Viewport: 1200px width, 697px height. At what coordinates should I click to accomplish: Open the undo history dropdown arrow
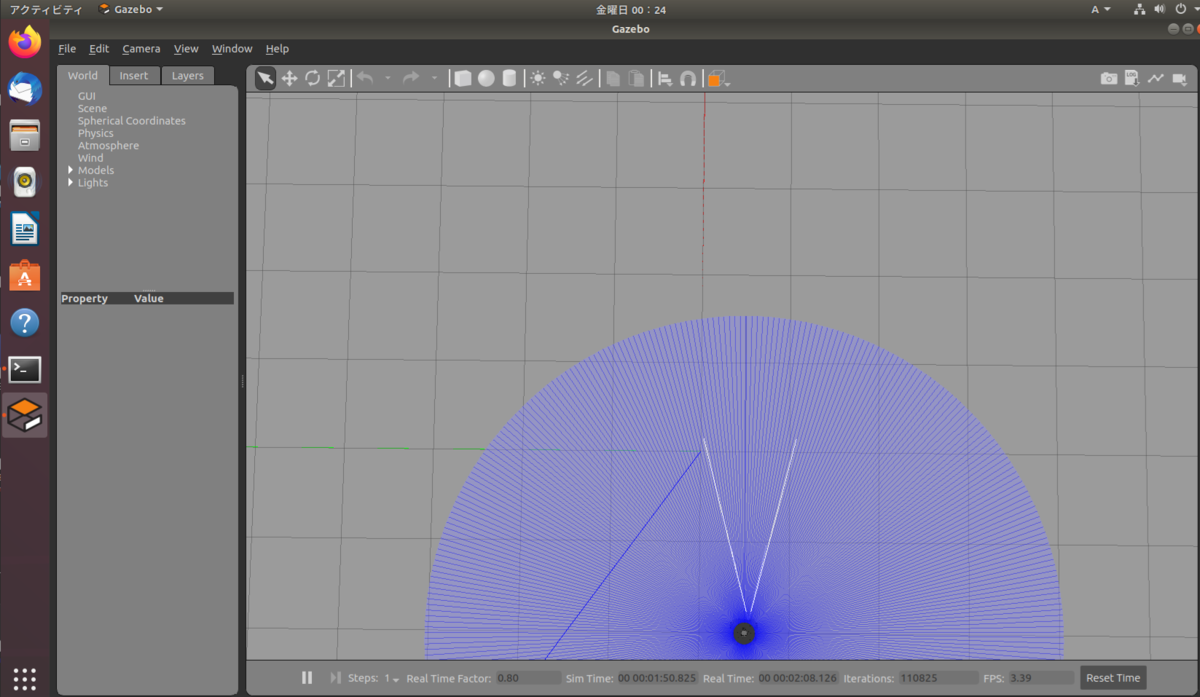point(388,78)
